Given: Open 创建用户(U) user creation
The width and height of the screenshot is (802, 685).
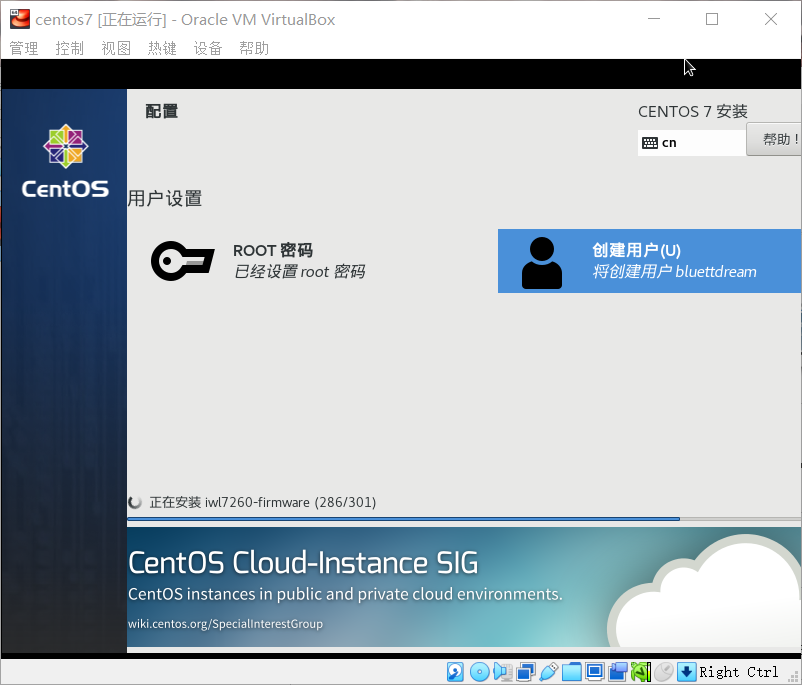Looking at the screenshot, I should (x=650, y=261).
